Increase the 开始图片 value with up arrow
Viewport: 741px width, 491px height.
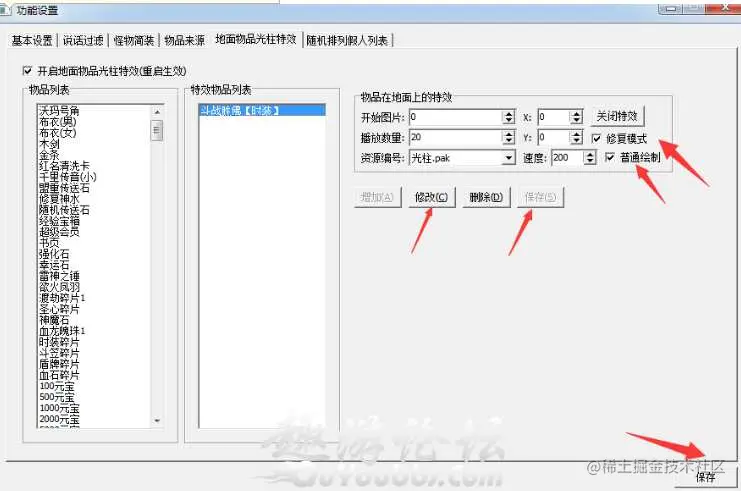[x=508, y=114]
